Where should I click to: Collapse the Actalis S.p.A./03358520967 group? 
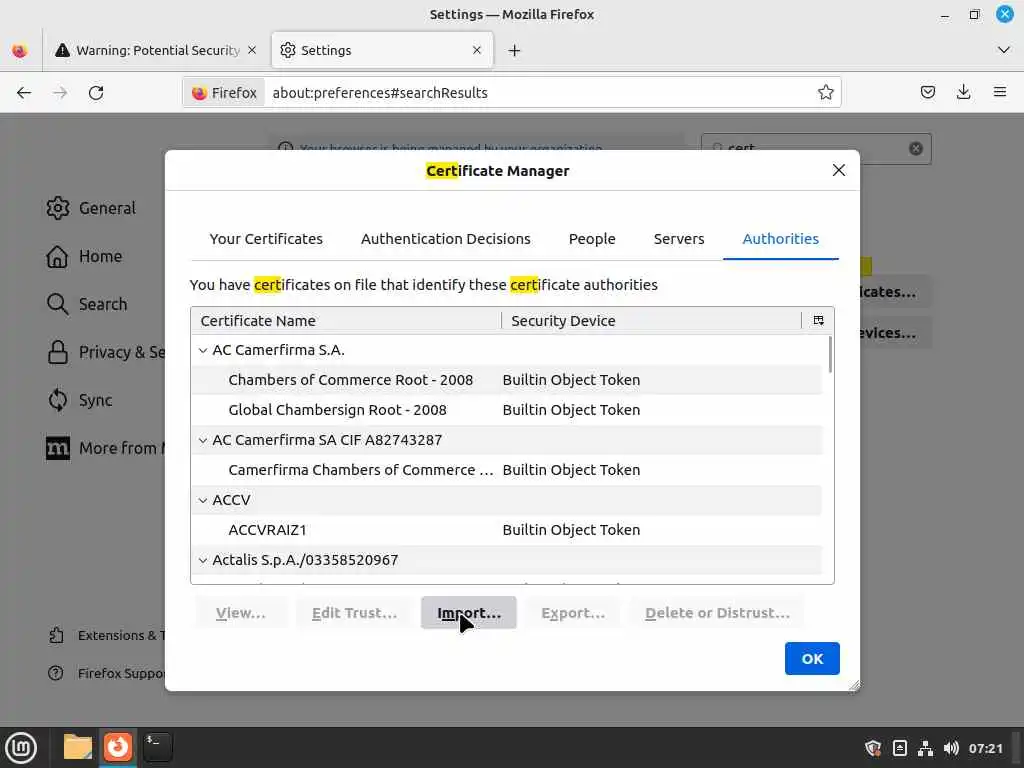[202, 561]
